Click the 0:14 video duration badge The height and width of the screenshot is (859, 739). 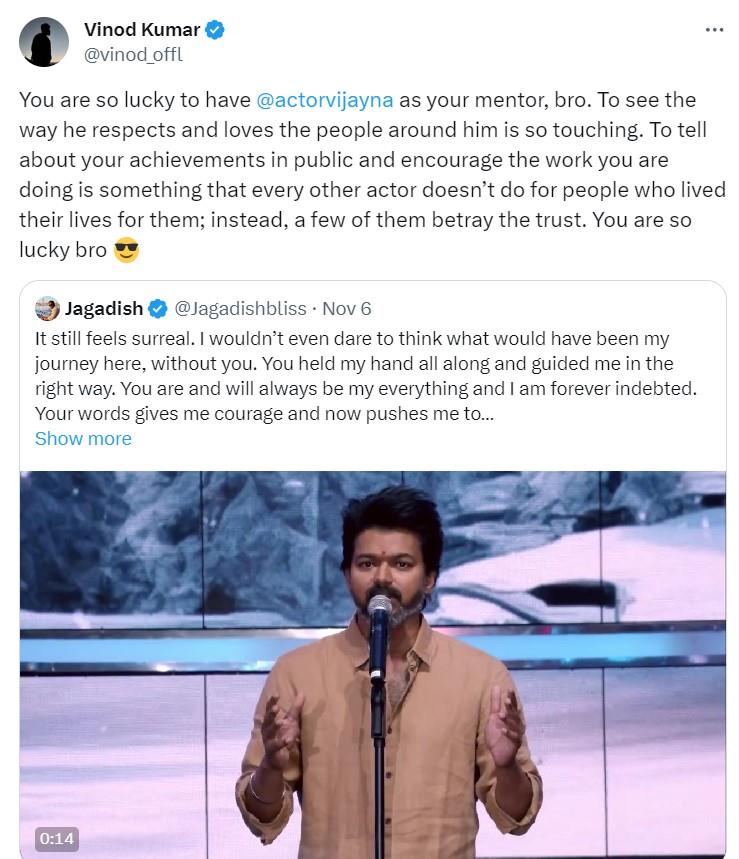pyautogui.click(x=57, y=840)
